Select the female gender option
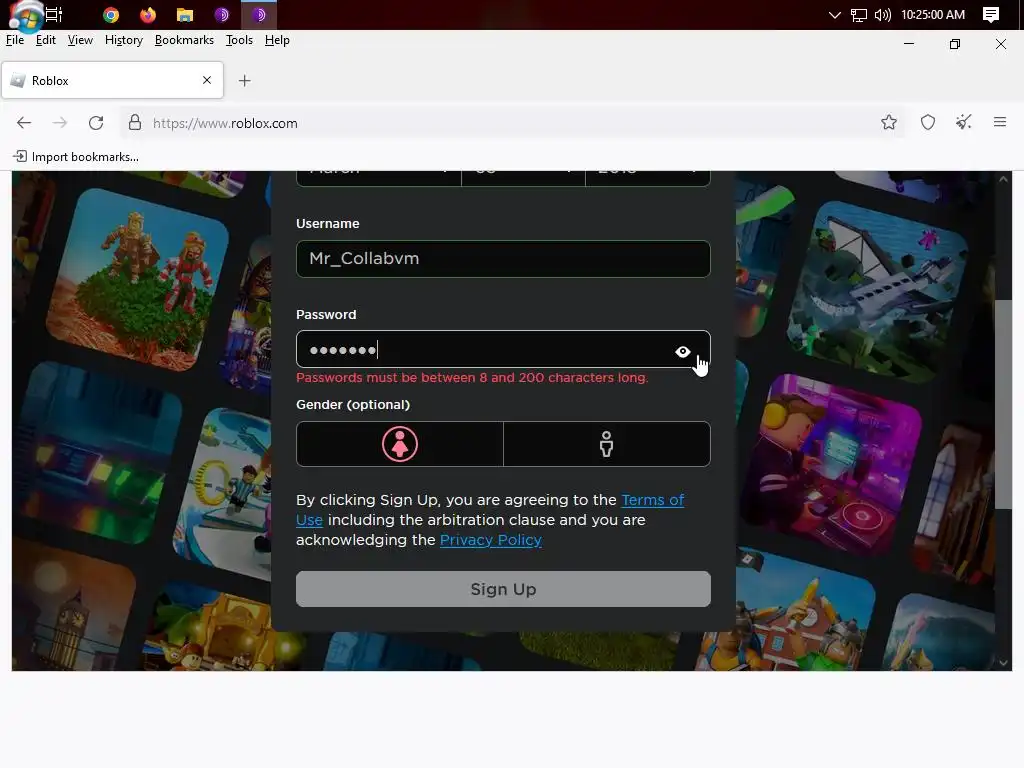 click(x=400, y=444)
